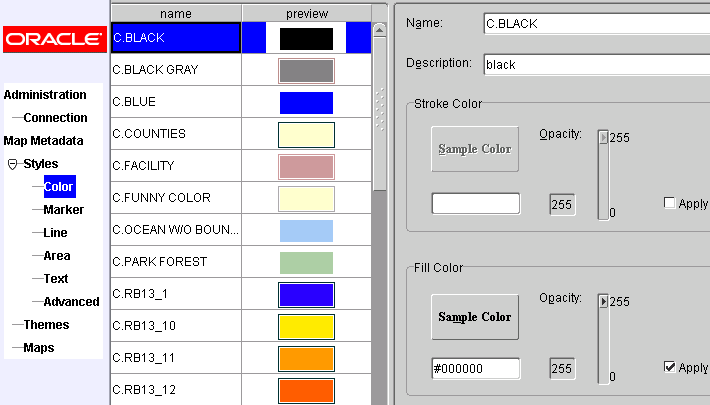Select the Administration heading
The image size is (710, 405).
pos(45,95)
